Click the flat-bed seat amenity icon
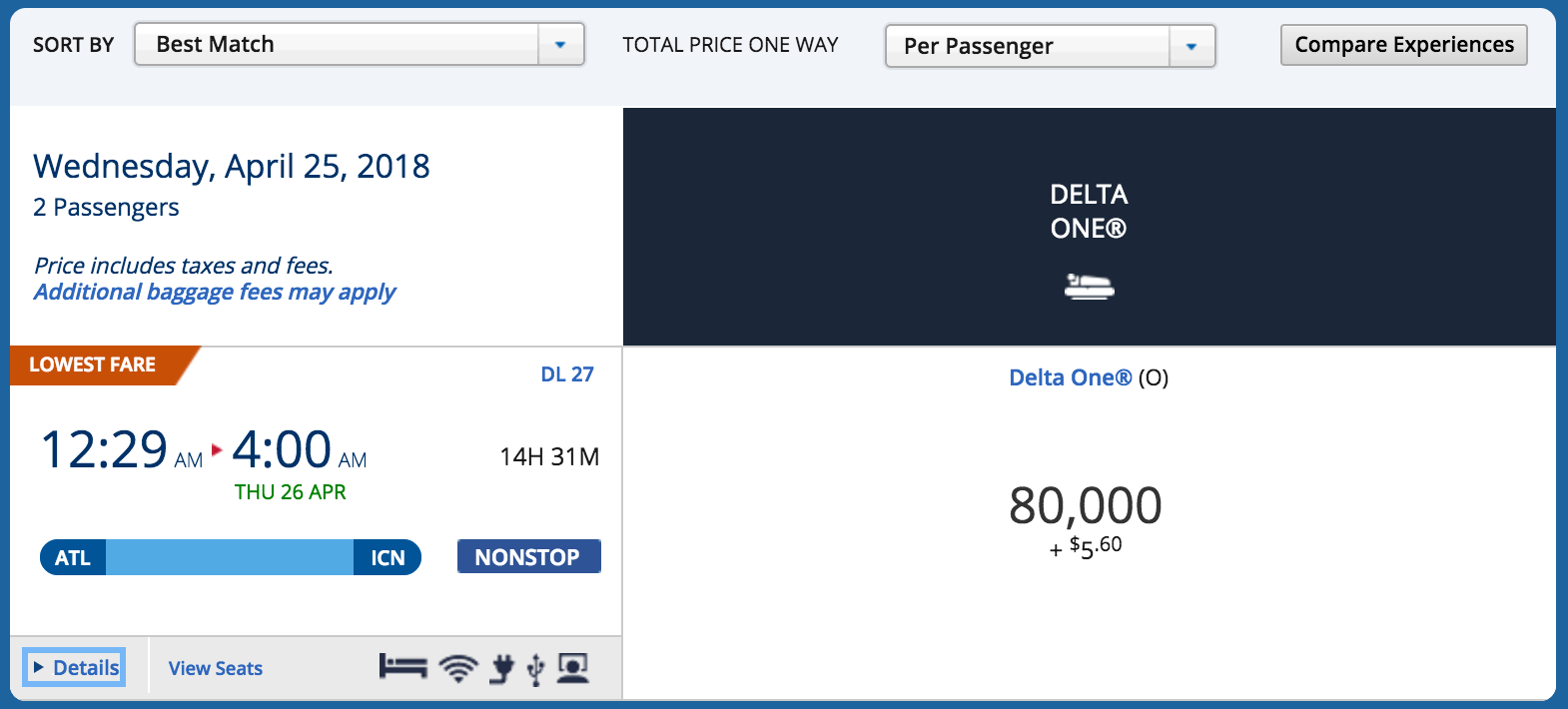 point(402,667)
